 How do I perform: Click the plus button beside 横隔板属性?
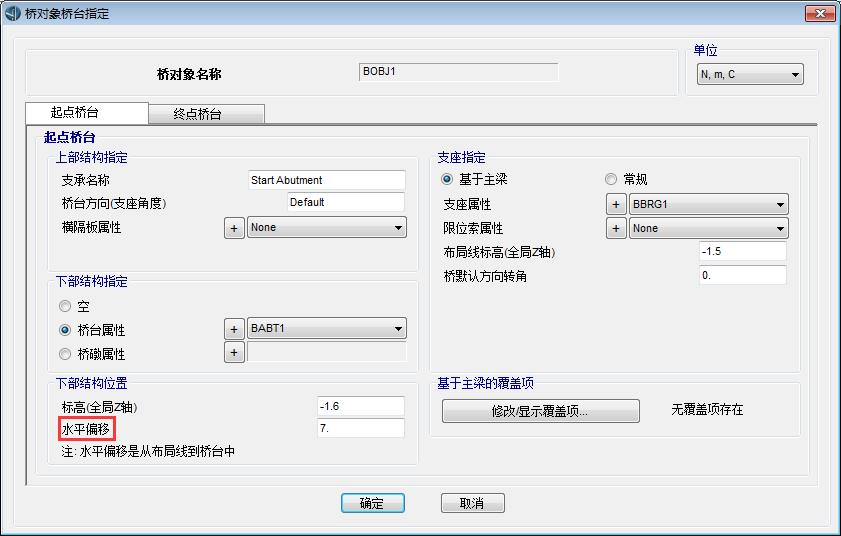(233, 228)
